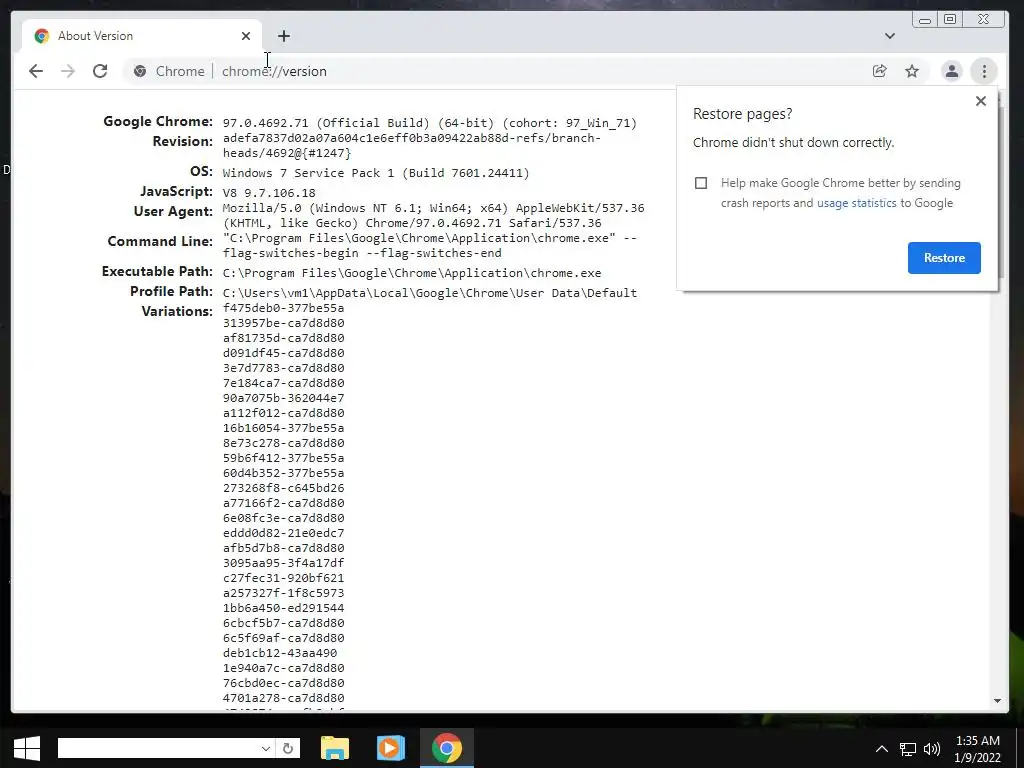Click the Variations: label
The image size is (1024, 768).
177,312
